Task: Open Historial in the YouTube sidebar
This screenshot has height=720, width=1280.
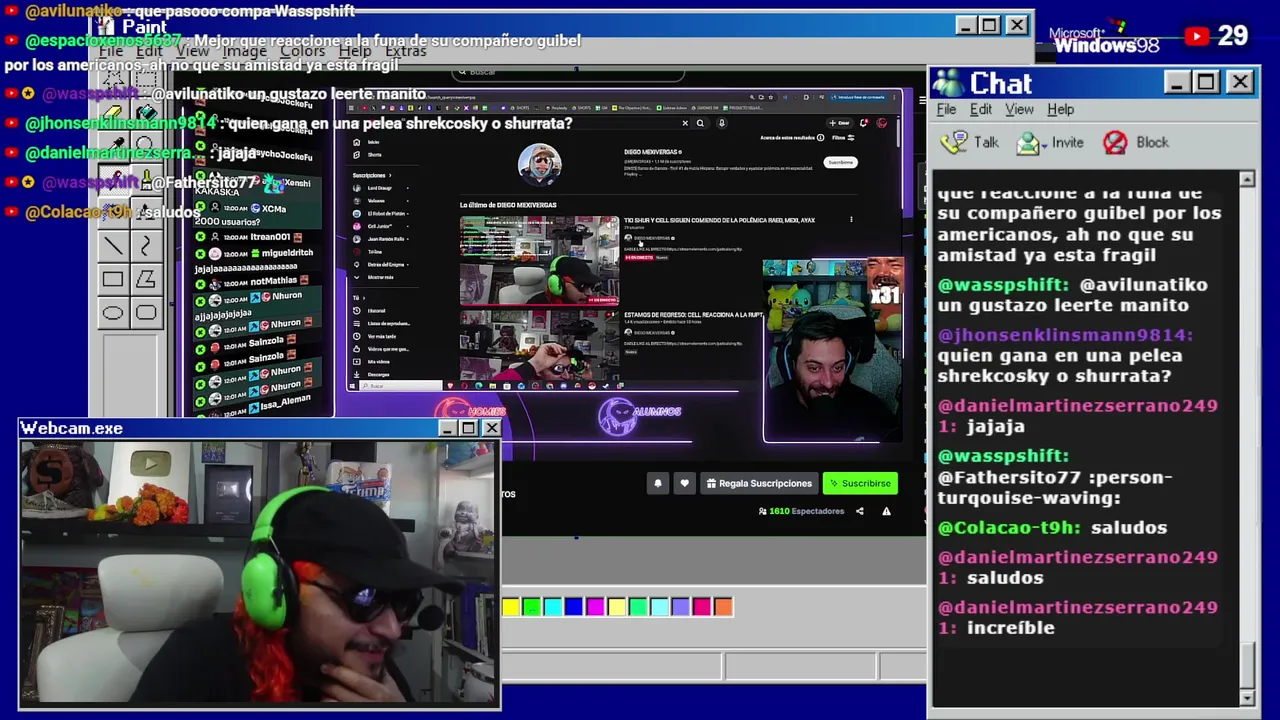Action: (x=376, y=311)
